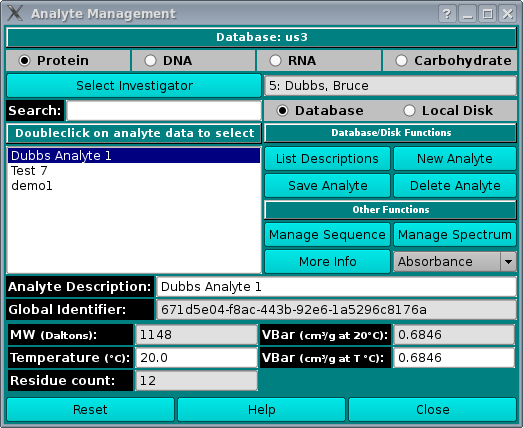Image resolution: width=523 pixels, height=428 pixels.
Task: Click the MW Daltons value field
Action: click(196, 335)
